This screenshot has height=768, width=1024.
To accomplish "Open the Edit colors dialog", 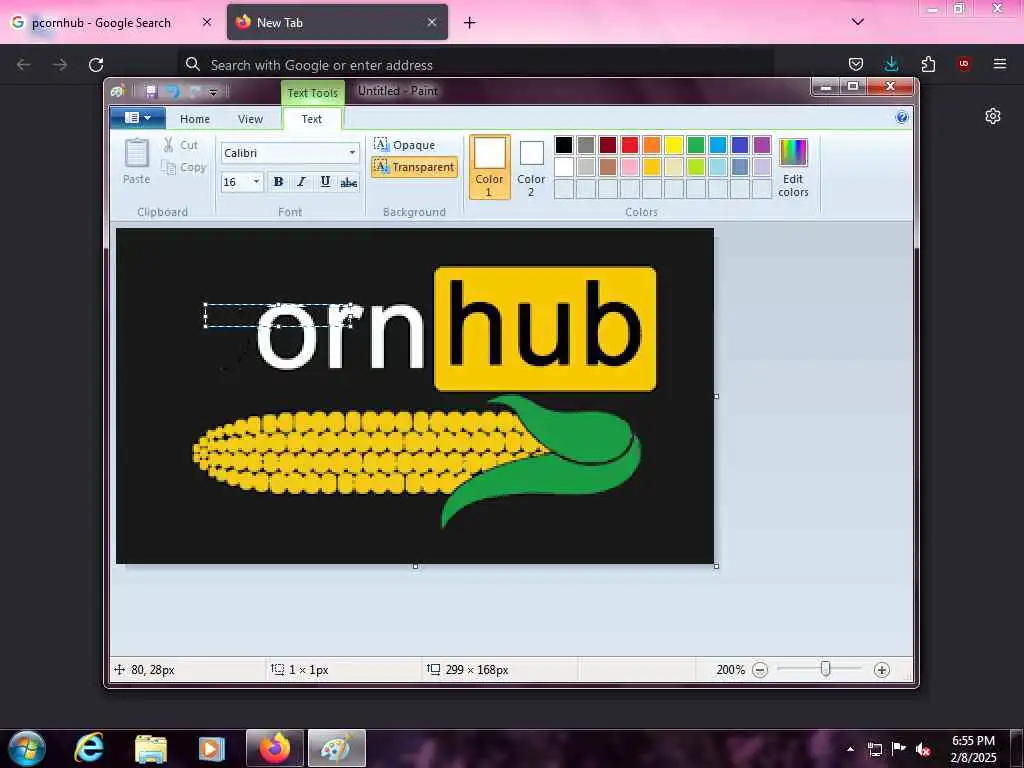I will click(793, 167).
